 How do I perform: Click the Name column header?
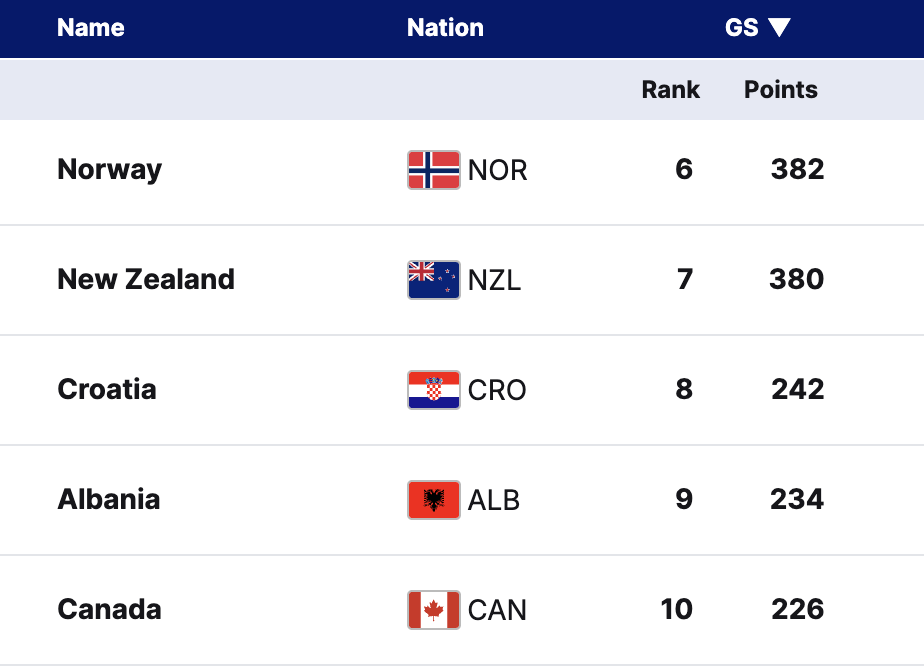click(x=91, y=28)
